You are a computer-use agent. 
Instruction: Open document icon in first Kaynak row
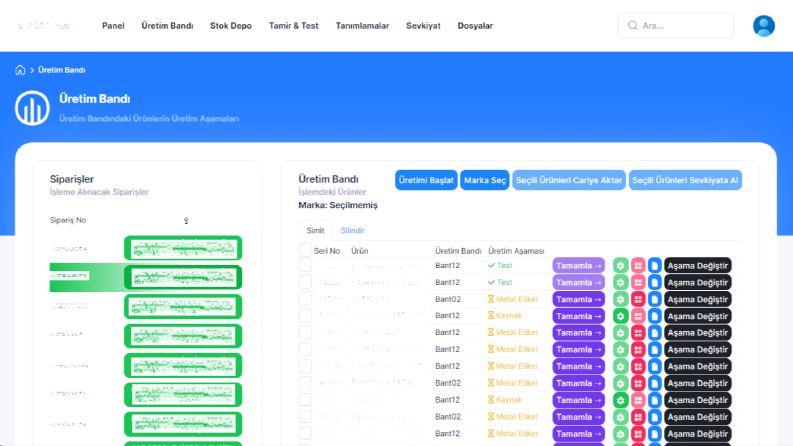(x=654, y=316)
